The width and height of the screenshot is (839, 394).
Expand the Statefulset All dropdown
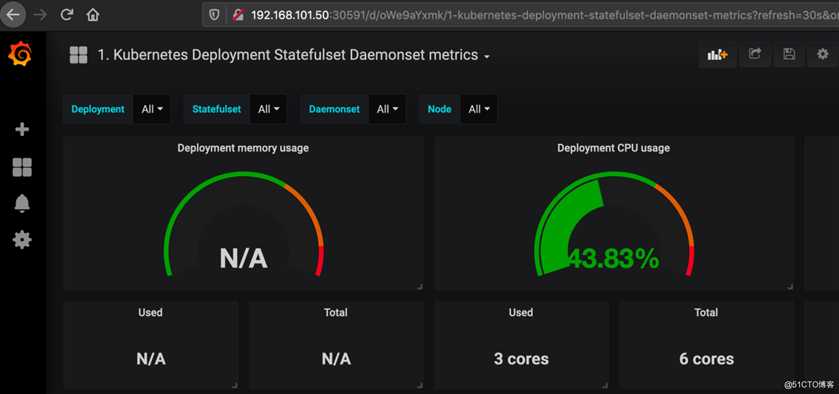(269, 109)
